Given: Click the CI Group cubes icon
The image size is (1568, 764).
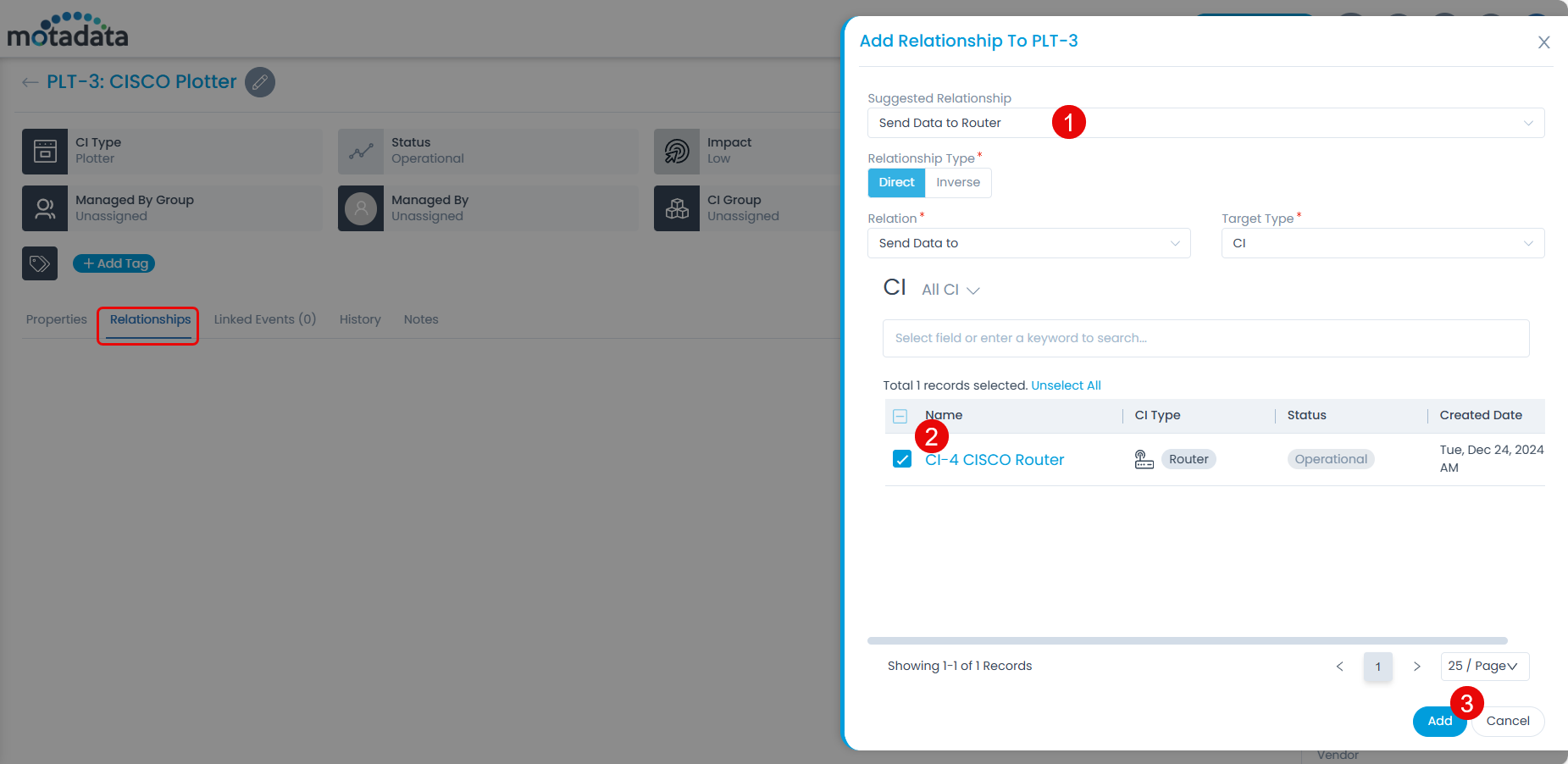Looking at the screenshot, I should pos(677,208).
